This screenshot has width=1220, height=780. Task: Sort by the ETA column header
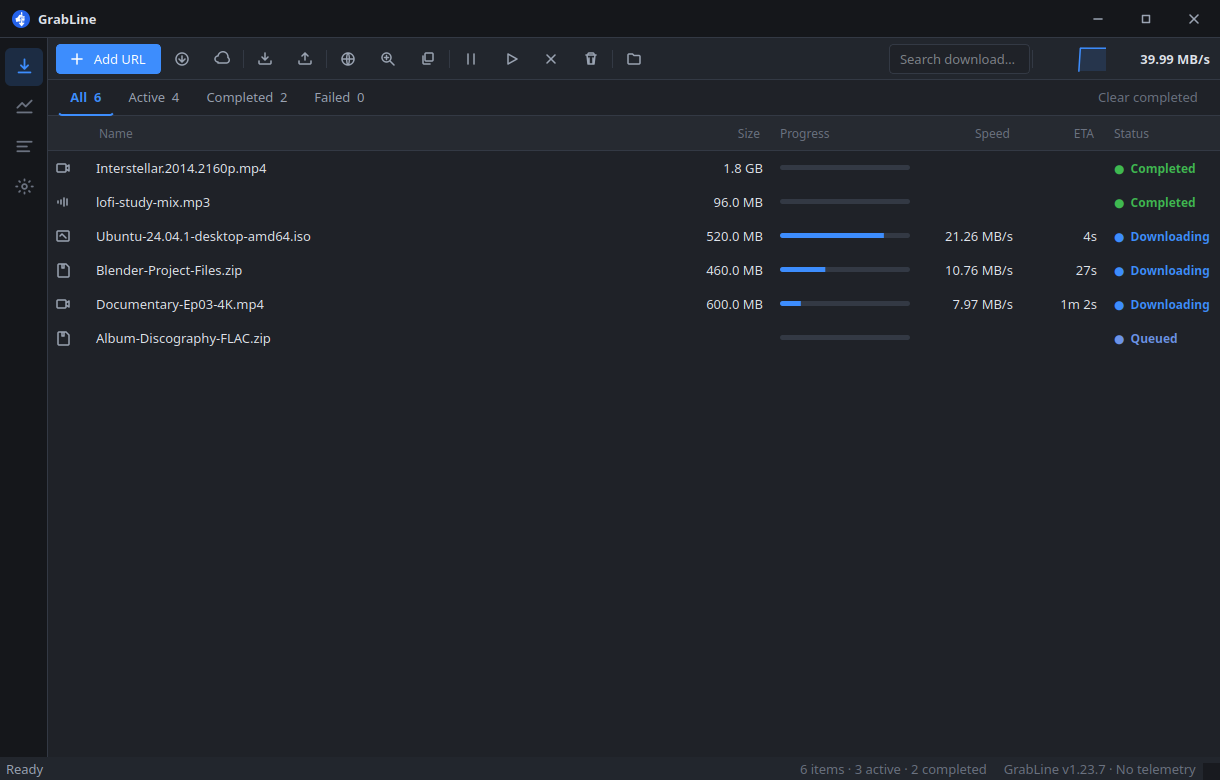(1084, 134)
